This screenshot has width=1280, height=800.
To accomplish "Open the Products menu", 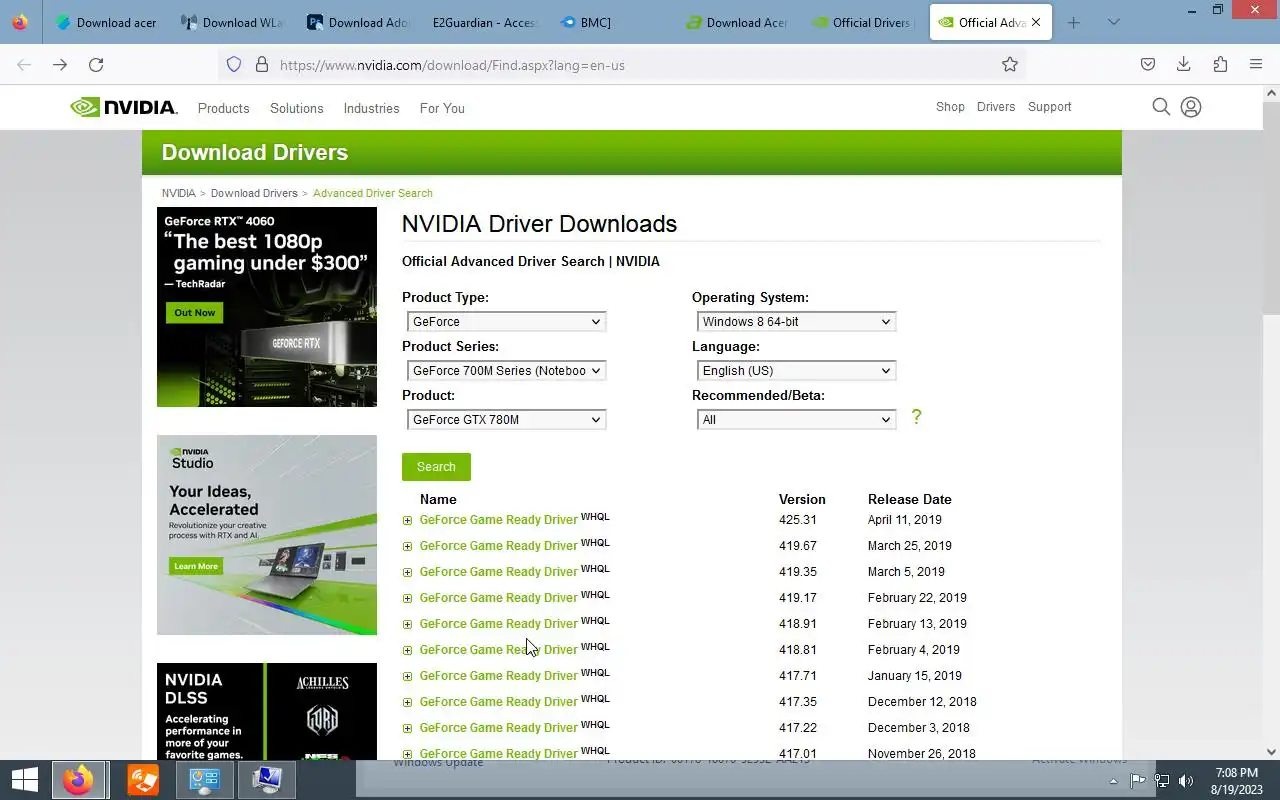I will 223,108.
